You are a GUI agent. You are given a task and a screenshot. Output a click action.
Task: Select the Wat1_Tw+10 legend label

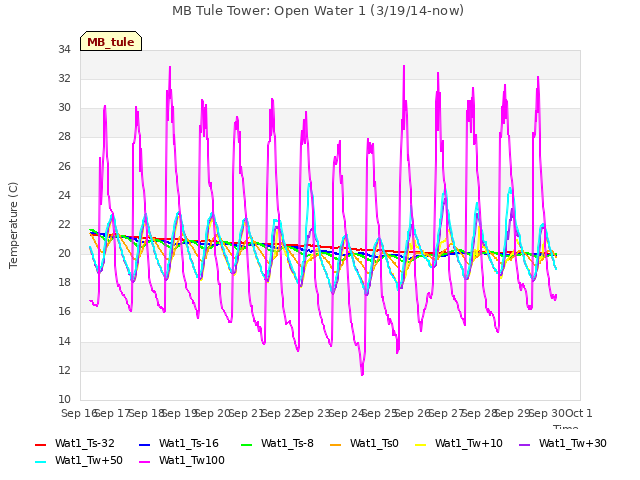click(x=469, y=443)
